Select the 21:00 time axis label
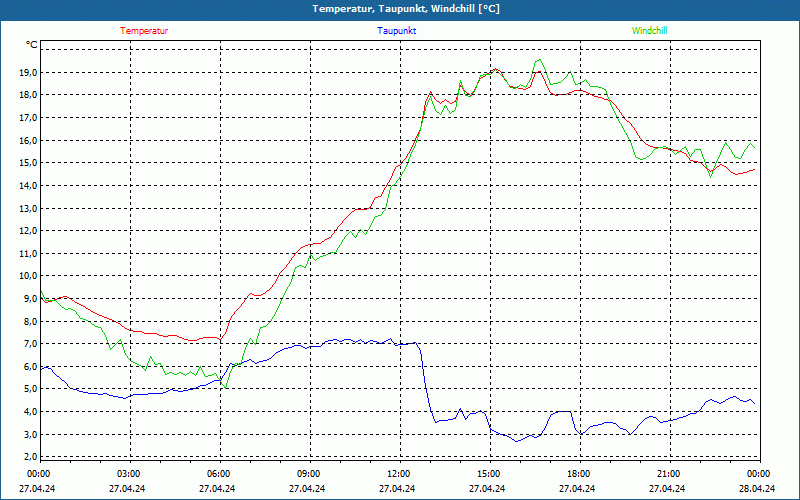800x500 pixels. (x=668, y=474)
